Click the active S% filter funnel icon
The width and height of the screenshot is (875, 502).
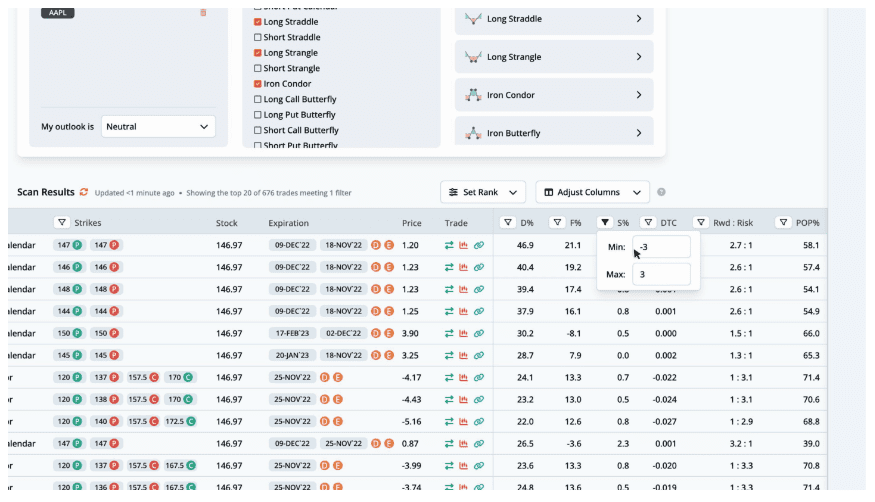(x=605, y=223)
